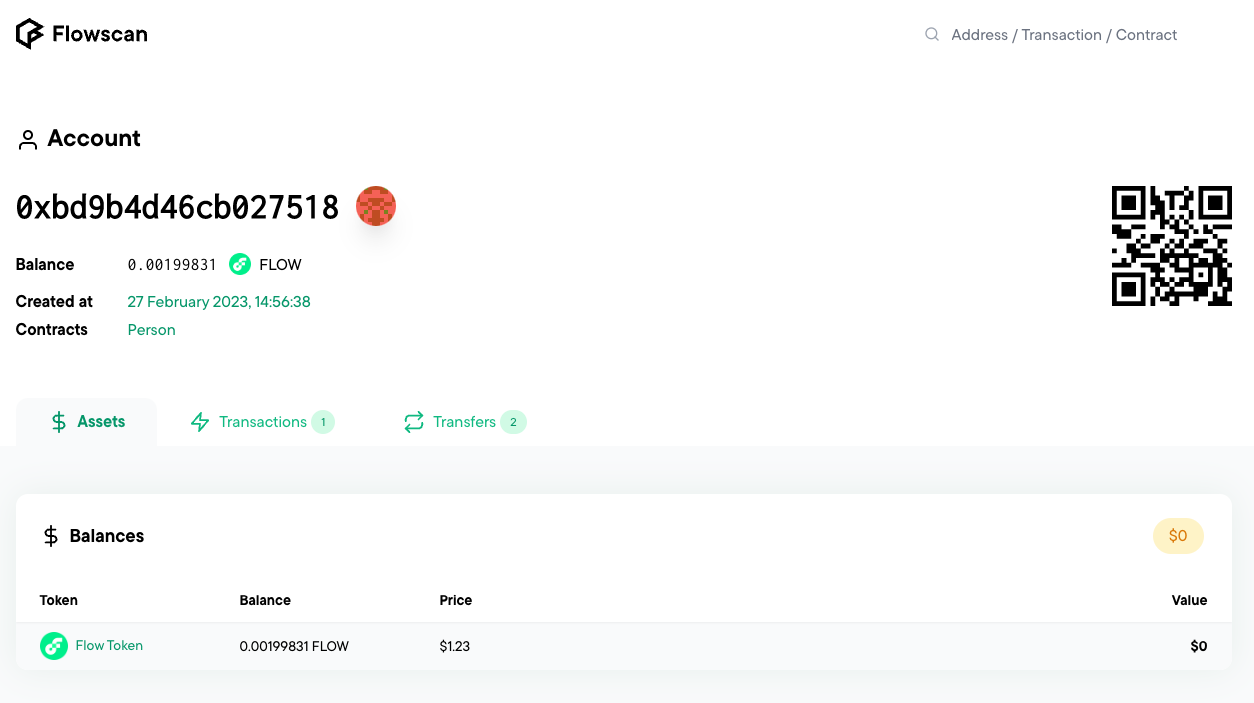Viewport: 1254px width, 703px height.
Task: Click the account address 0xbd9b4d46cb027518
Action: pyautogui.click(x=177, y=207)
